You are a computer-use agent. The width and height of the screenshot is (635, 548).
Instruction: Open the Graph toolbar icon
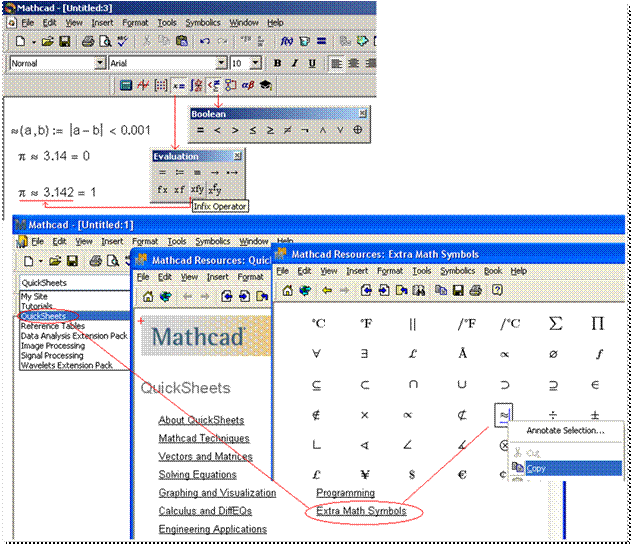point(143,85)
